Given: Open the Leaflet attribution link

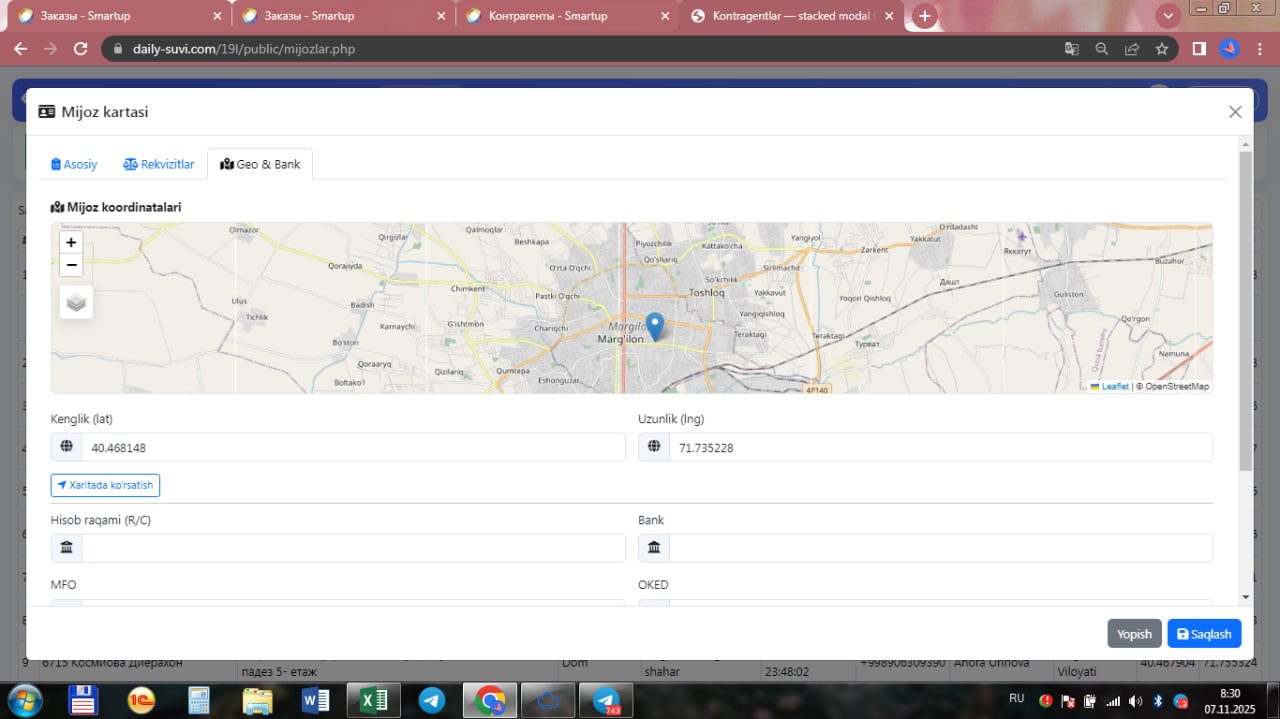Looking at the screenshot, I should click(1114, 386).
